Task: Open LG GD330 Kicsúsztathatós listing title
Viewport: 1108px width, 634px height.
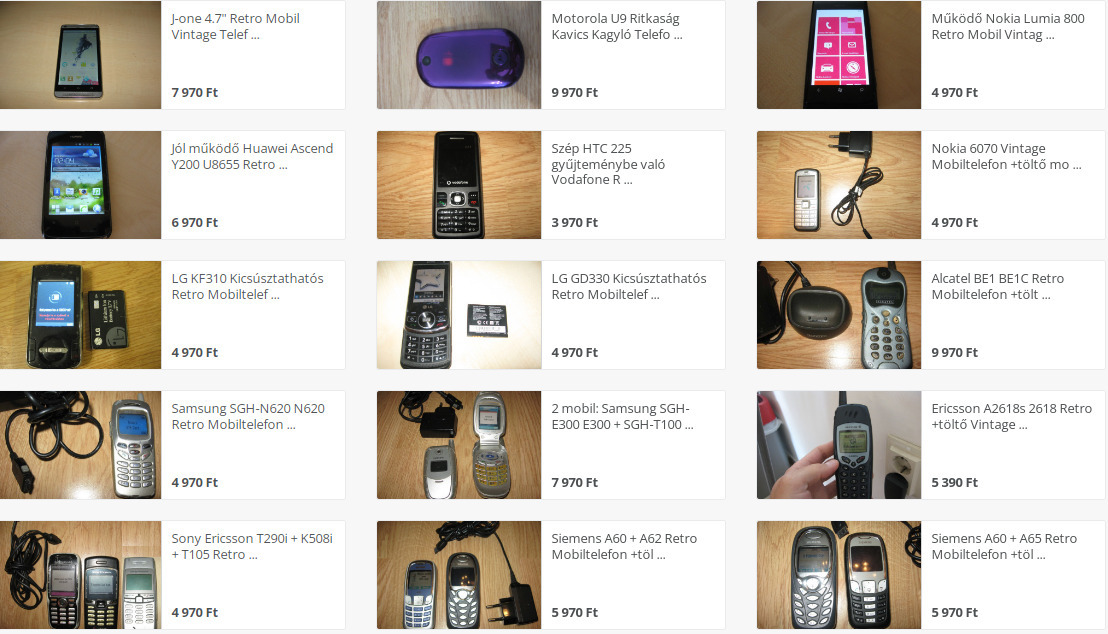Action: [629, 286]
